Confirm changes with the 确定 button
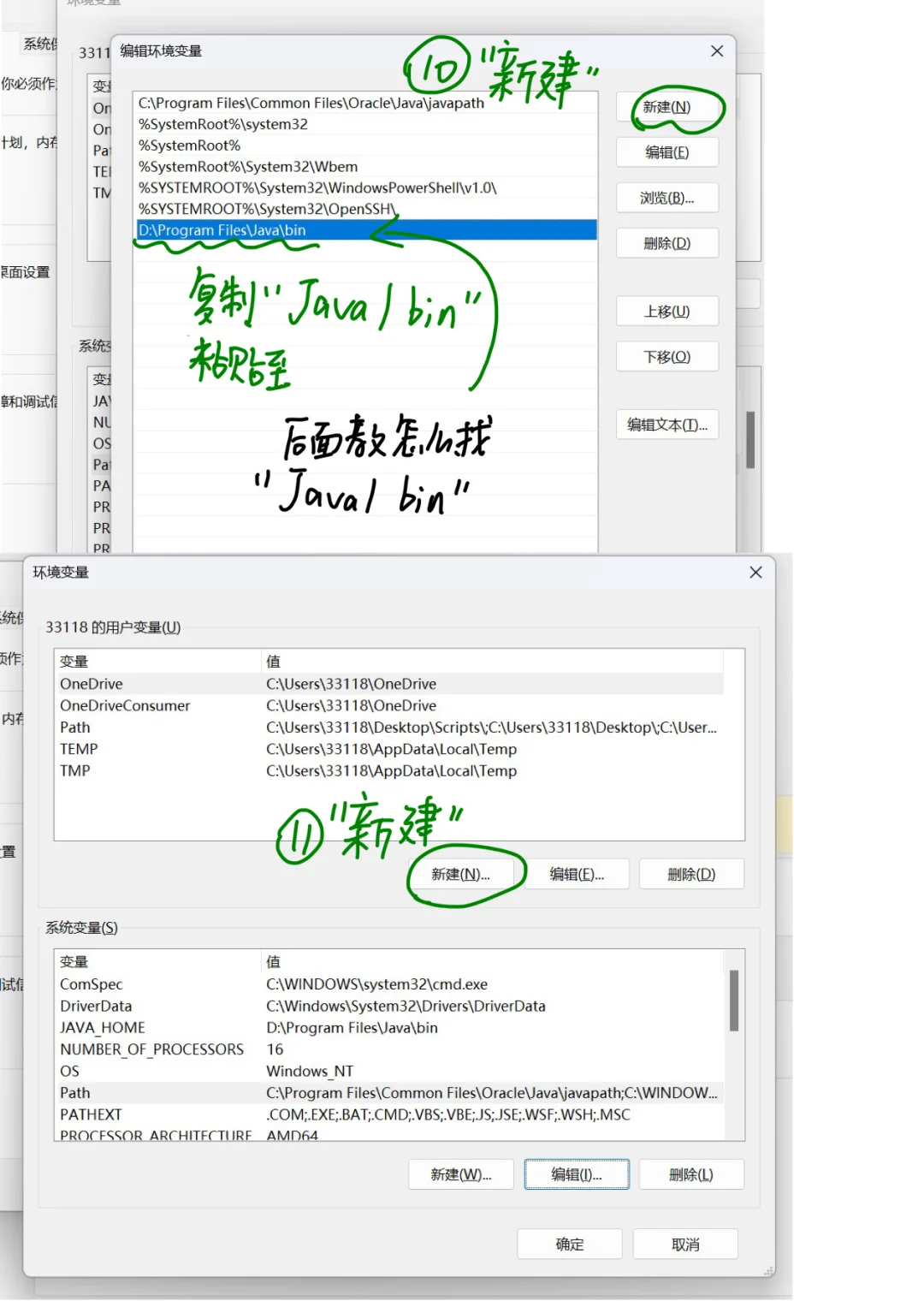 [x=569, y=1244]
